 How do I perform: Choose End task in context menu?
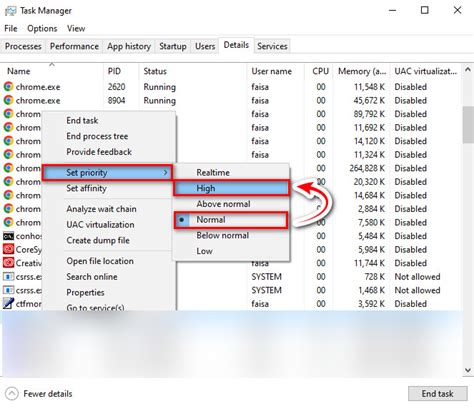[82, 120]
